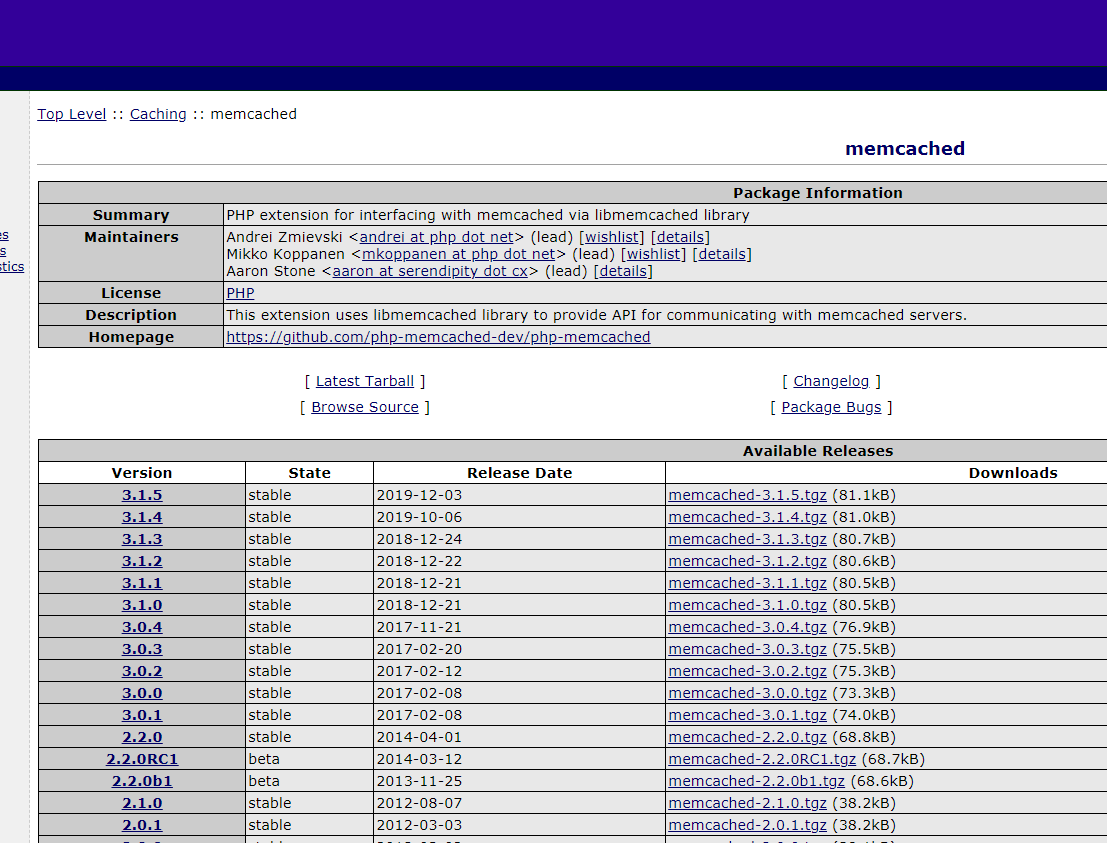Download memcached-3.0.1.tgz
This screenshot has height=843, width=1107.
point(748,715)
